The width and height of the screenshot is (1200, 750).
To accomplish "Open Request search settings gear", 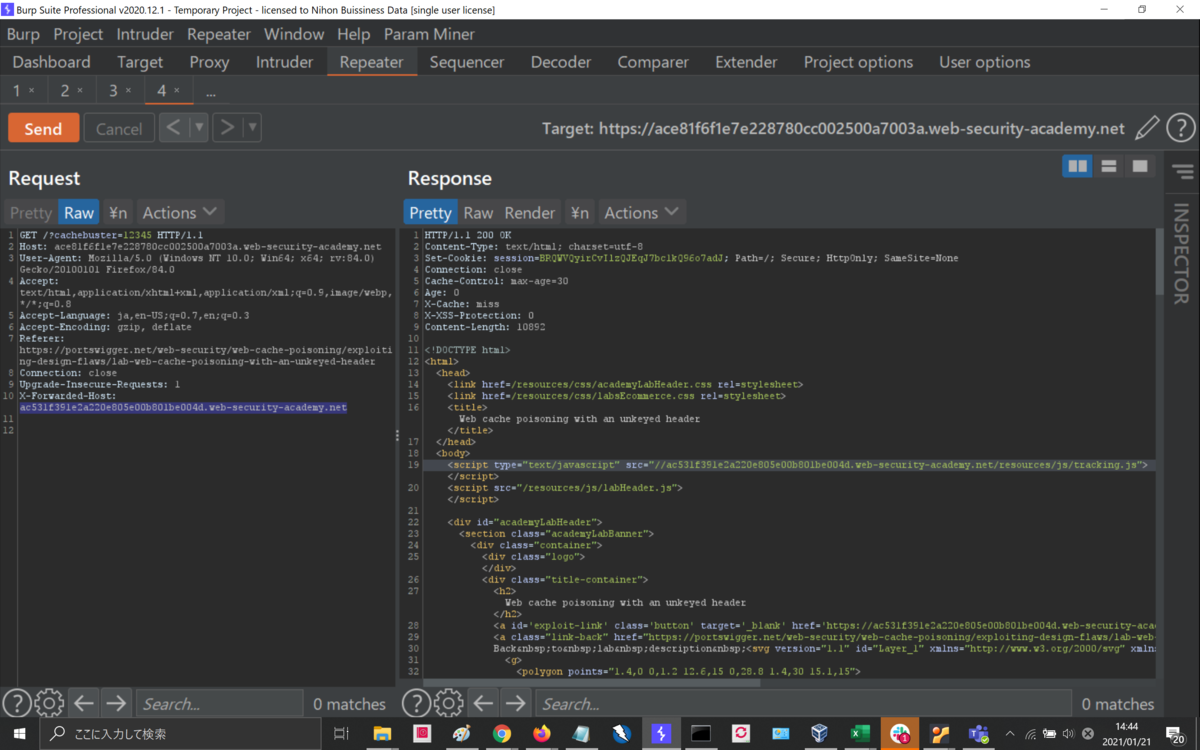I will coord(49,704).
